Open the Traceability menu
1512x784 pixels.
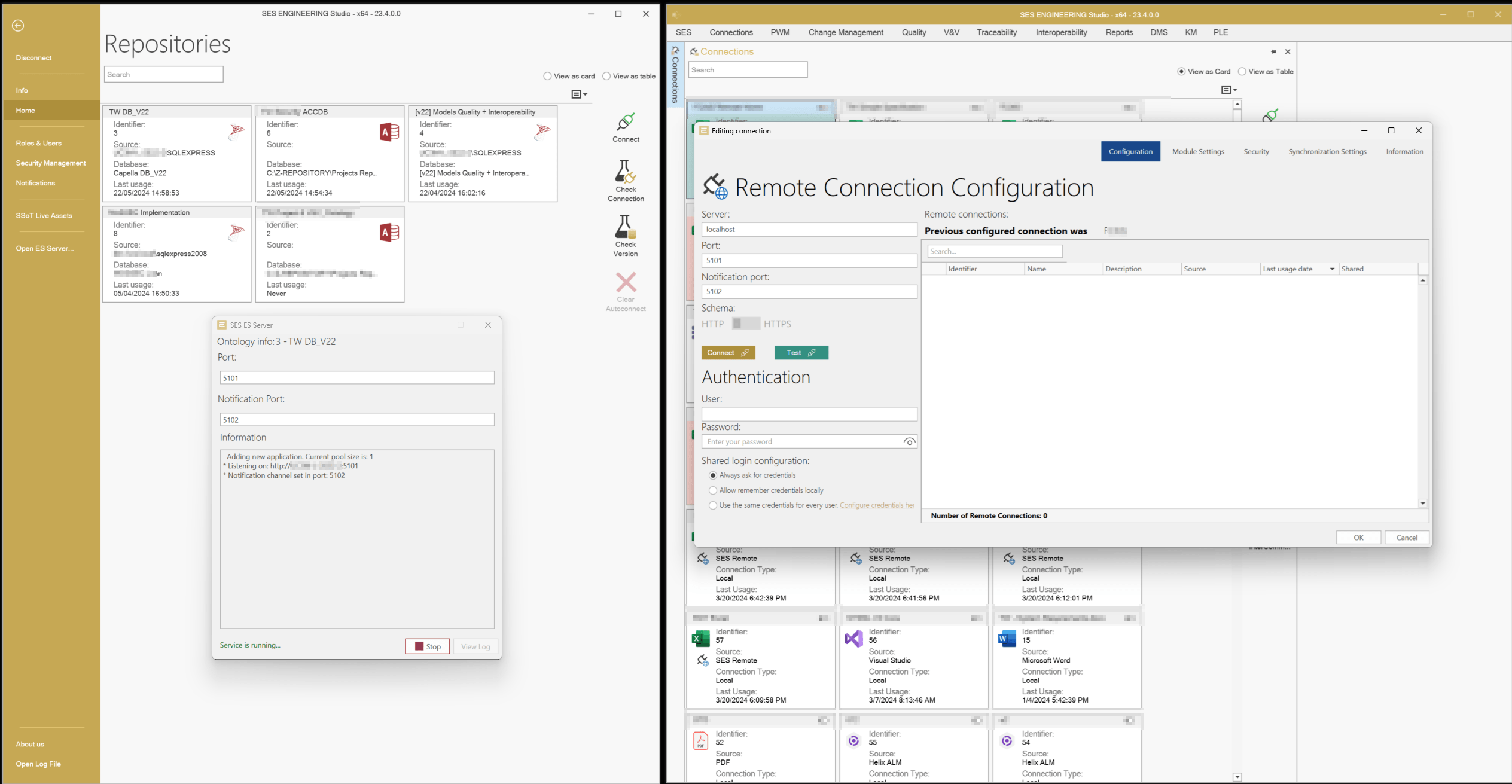pyautogui.click(x=996, y=32)
